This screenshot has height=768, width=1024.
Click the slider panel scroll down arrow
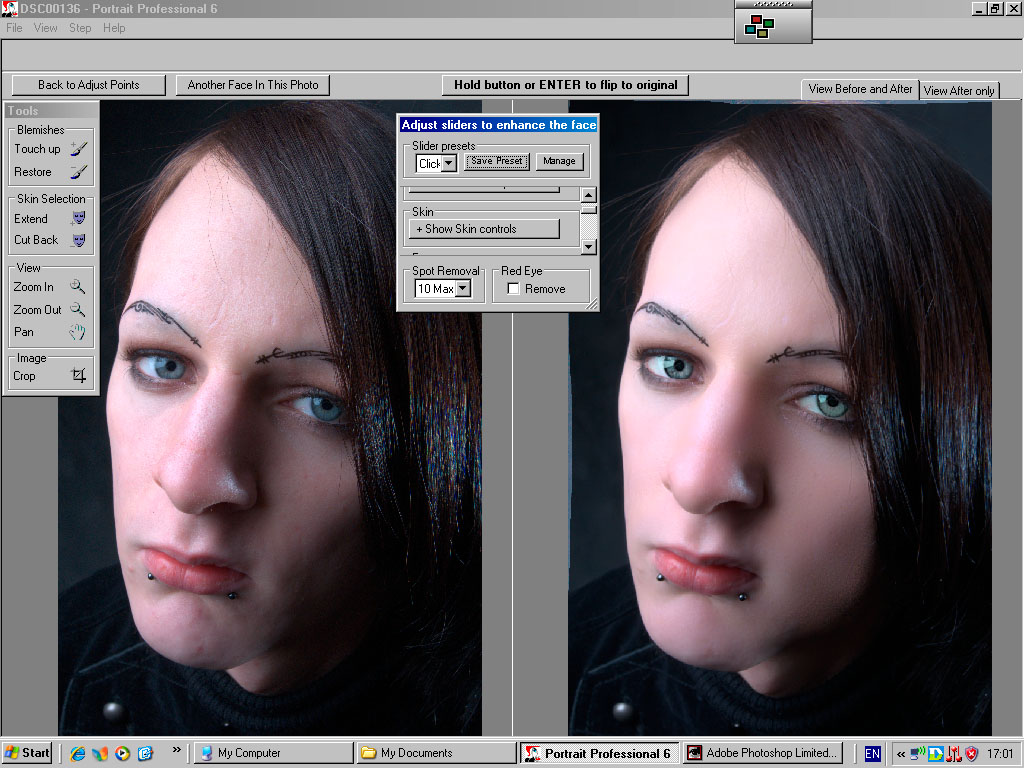pyautogui.click(x=589, y=246)
